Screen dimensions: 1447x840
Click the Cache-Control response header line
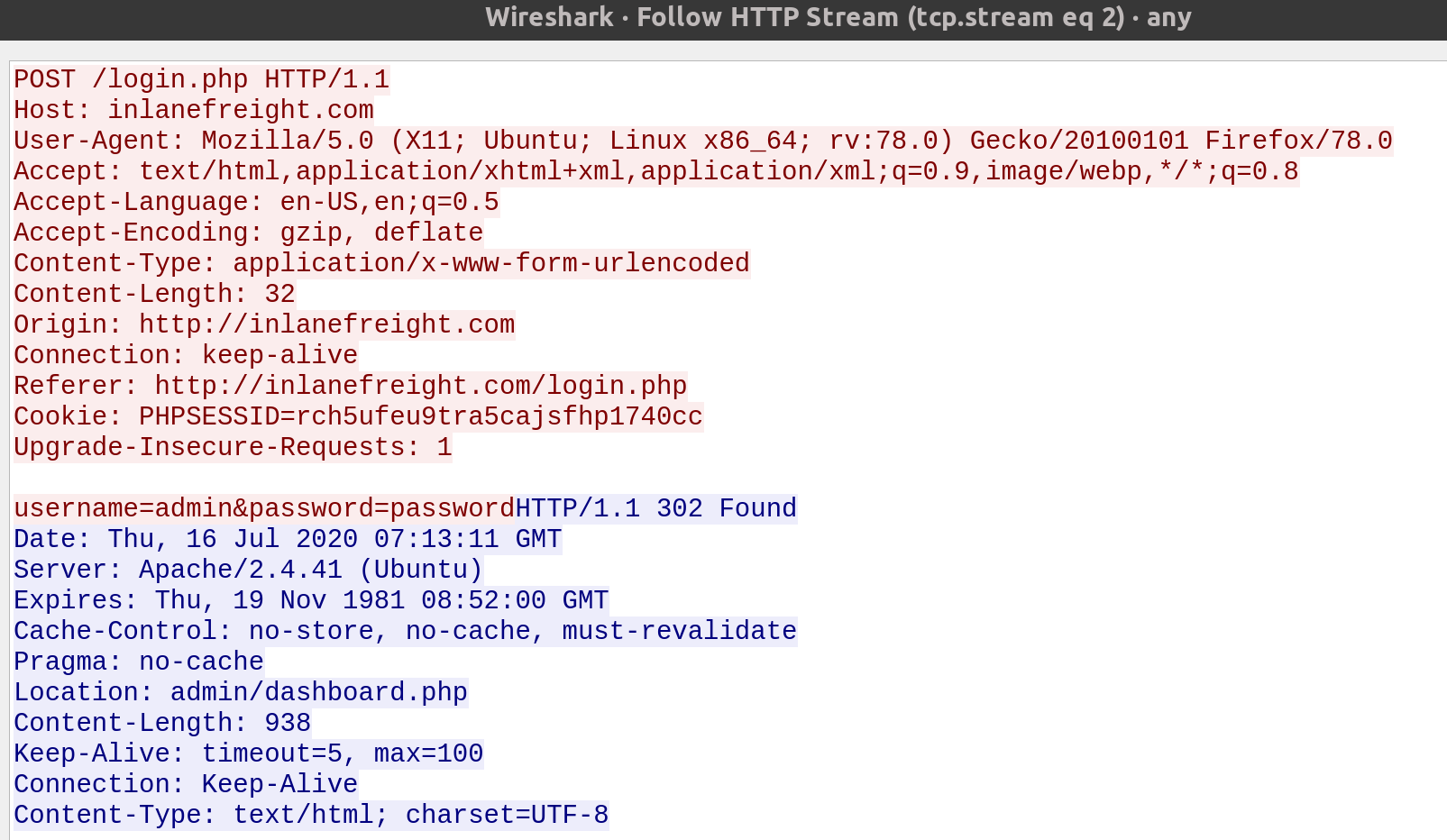[405, 631]
